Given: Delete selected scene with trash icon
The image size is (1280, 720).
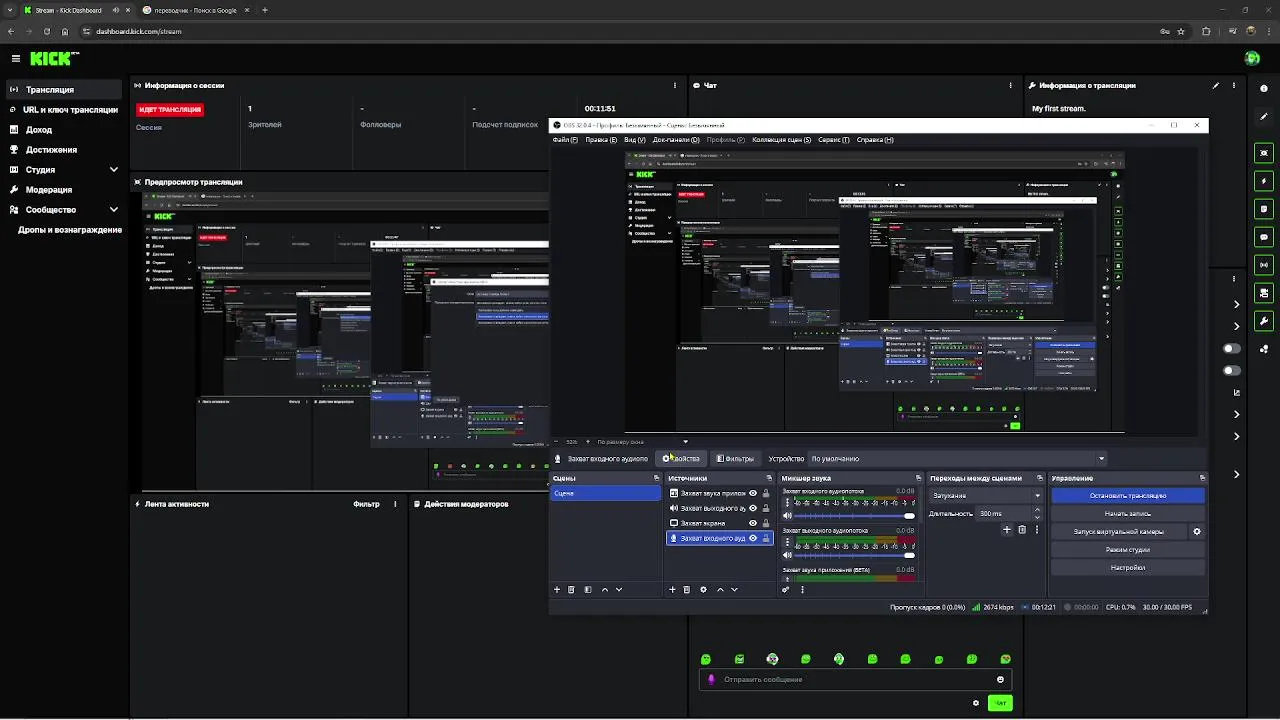Looking at the screenshot, I should coord(572,590).
